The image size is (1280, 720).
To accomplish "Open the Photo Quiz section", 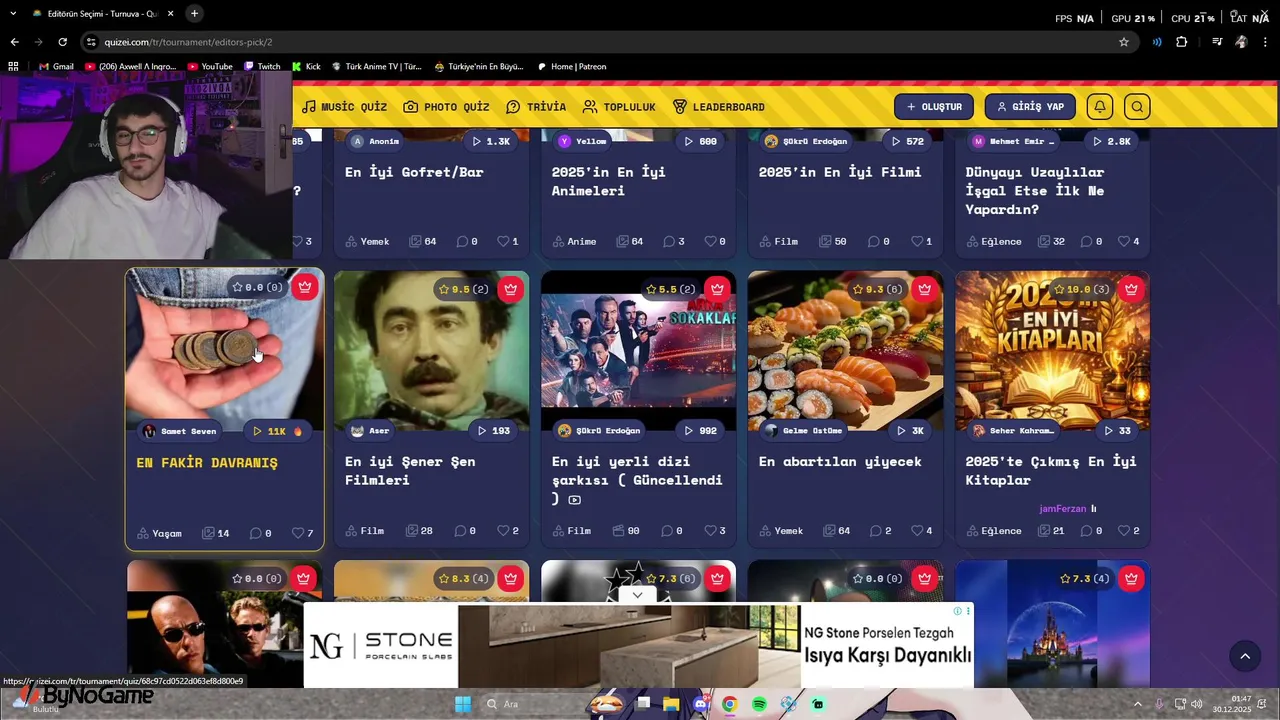I will pyautogui.click(x=446, y=107).
